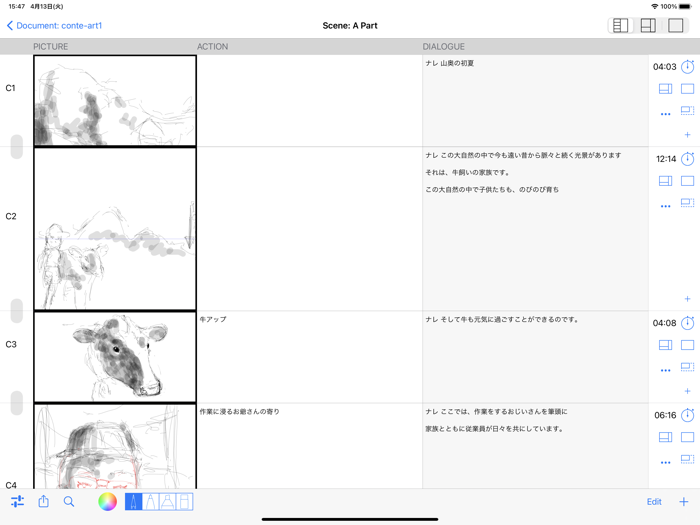Select the split frame layout icon in C1

tap(665, 89)
